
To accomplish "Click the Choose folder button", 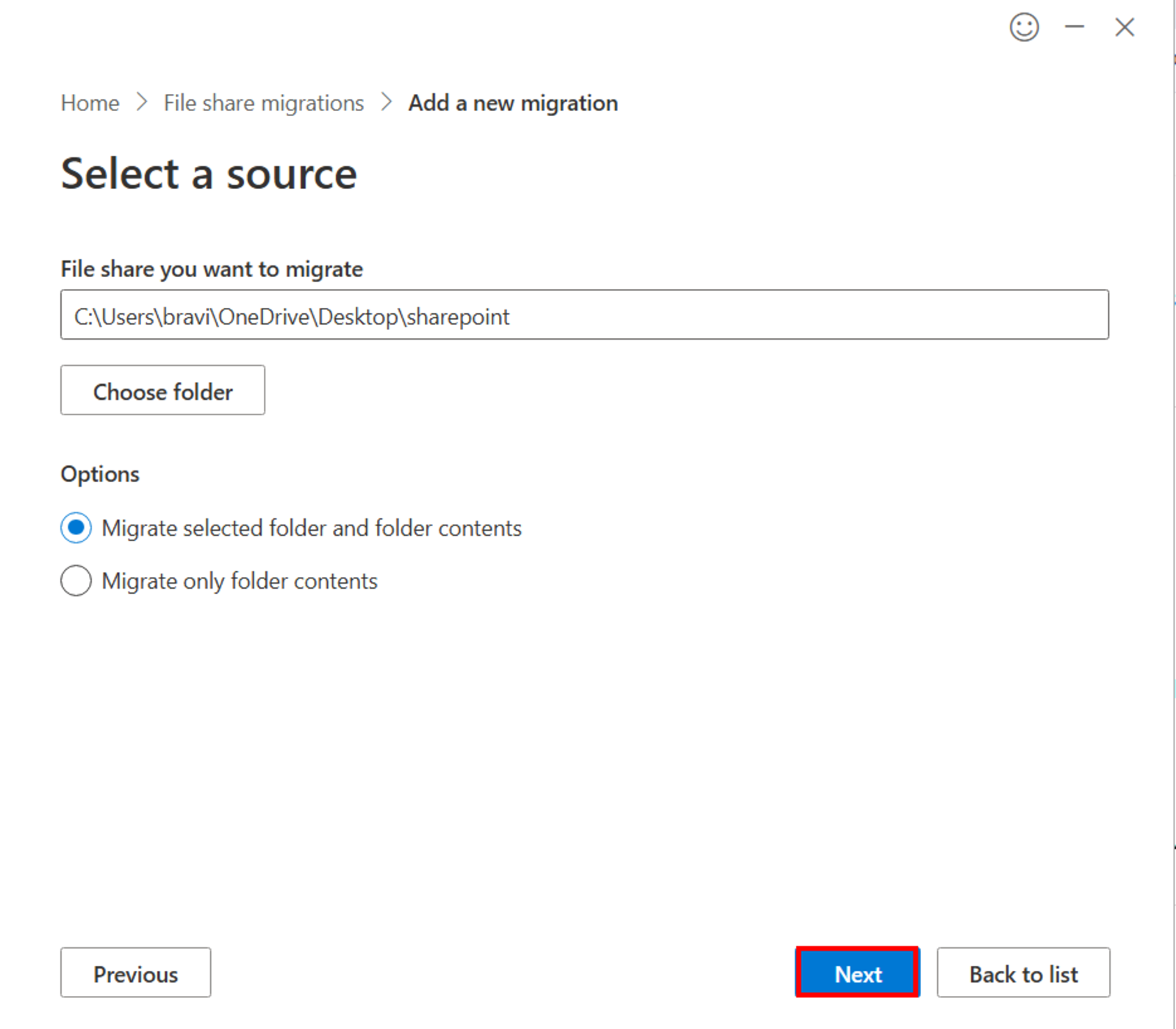I will click(x=162, y=391).
